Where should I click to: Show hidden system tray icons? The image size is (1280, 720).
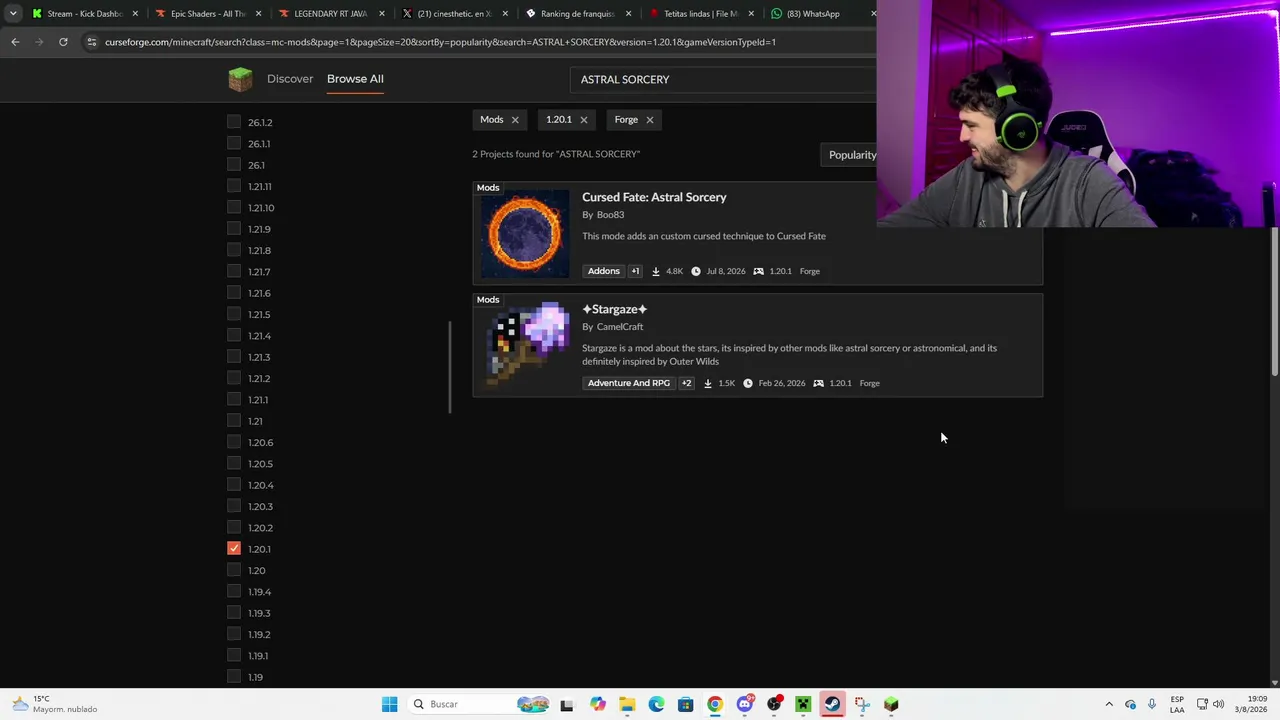pyautogui.click(x=1109, y=704)
